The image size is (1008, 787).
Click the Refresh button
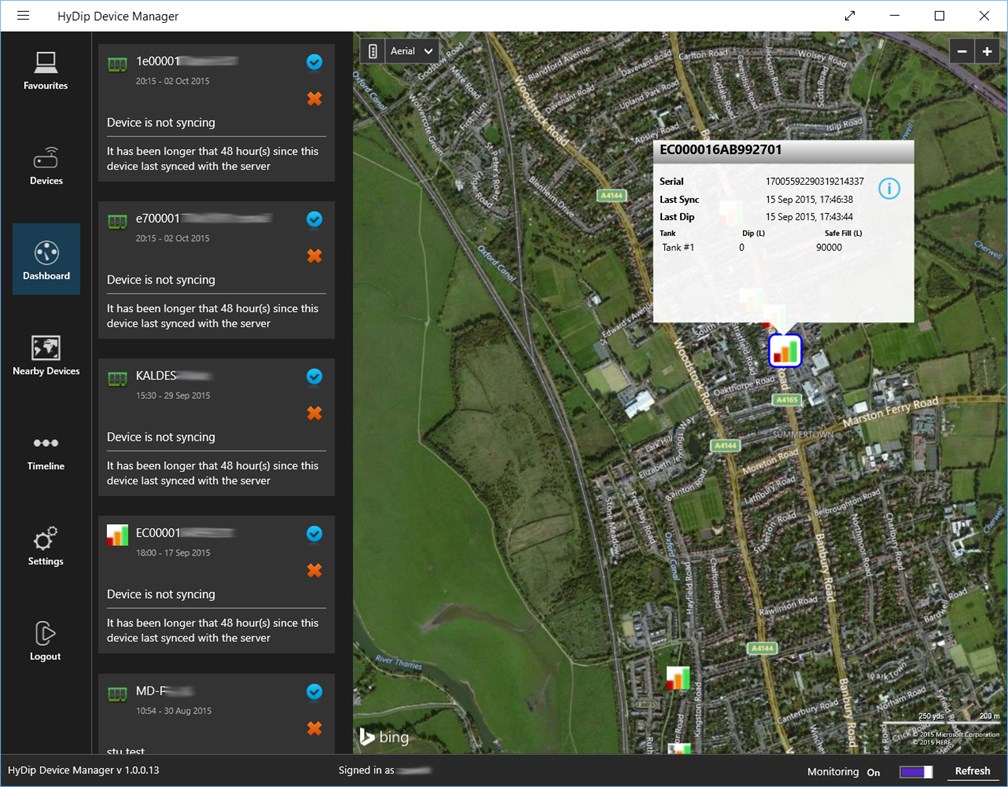[x=972, y=771]
